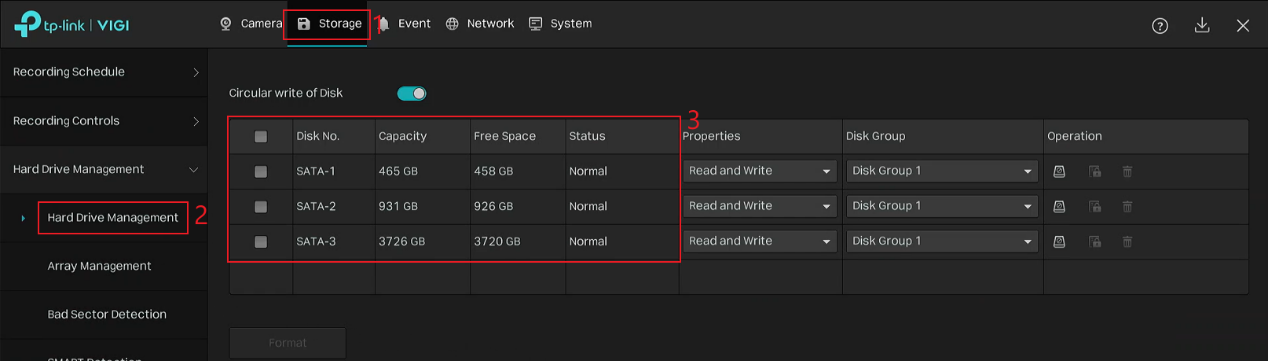Click the Status column header

pyautogui.click(x=587, y=136)
